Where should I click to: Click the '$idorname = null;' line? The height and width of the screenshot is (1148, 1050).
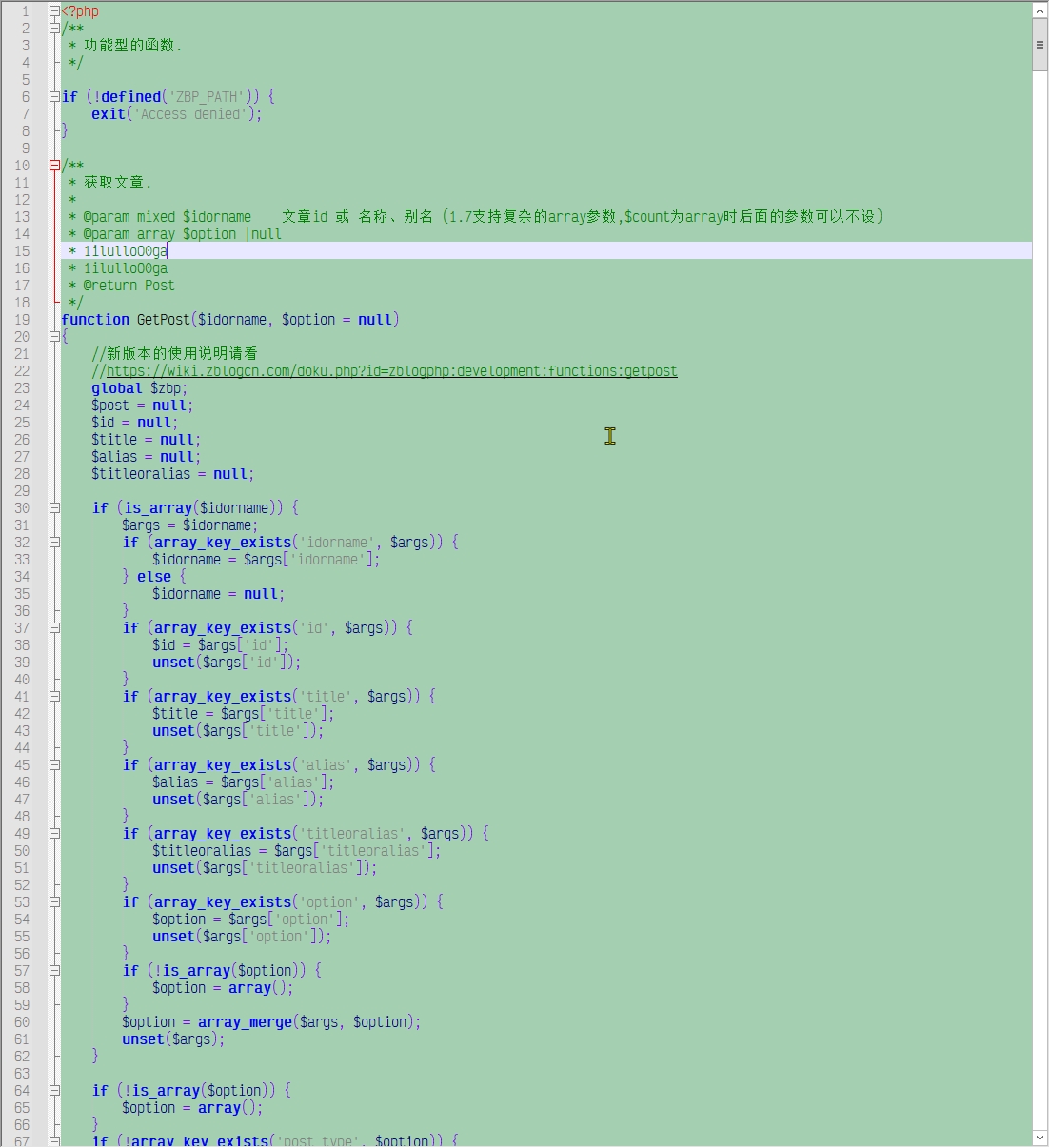click(x=219, y=594)
